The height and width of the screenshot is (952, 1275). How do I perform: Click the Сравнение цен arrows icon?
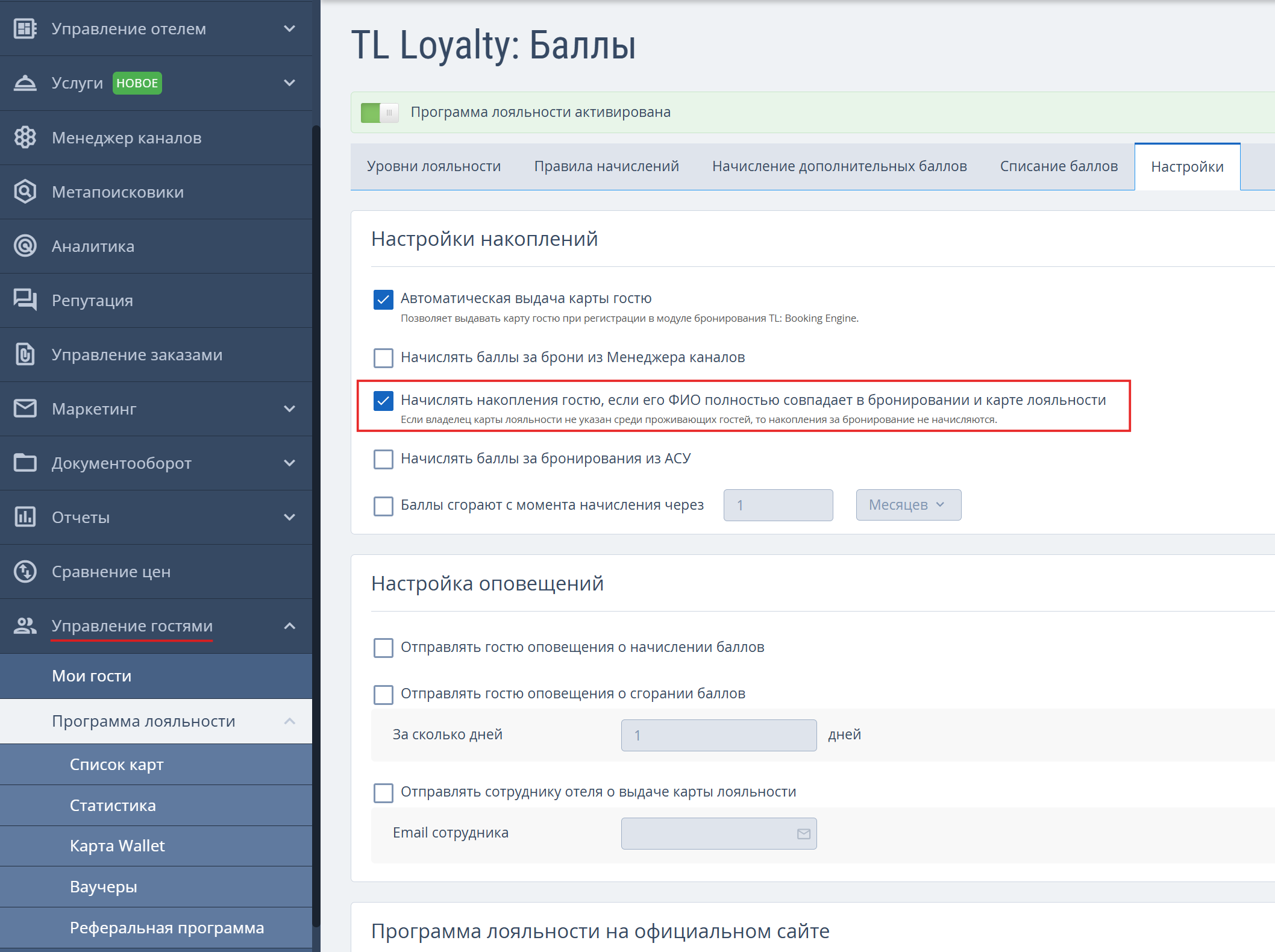pyautogui.click(x=25, y=571)
